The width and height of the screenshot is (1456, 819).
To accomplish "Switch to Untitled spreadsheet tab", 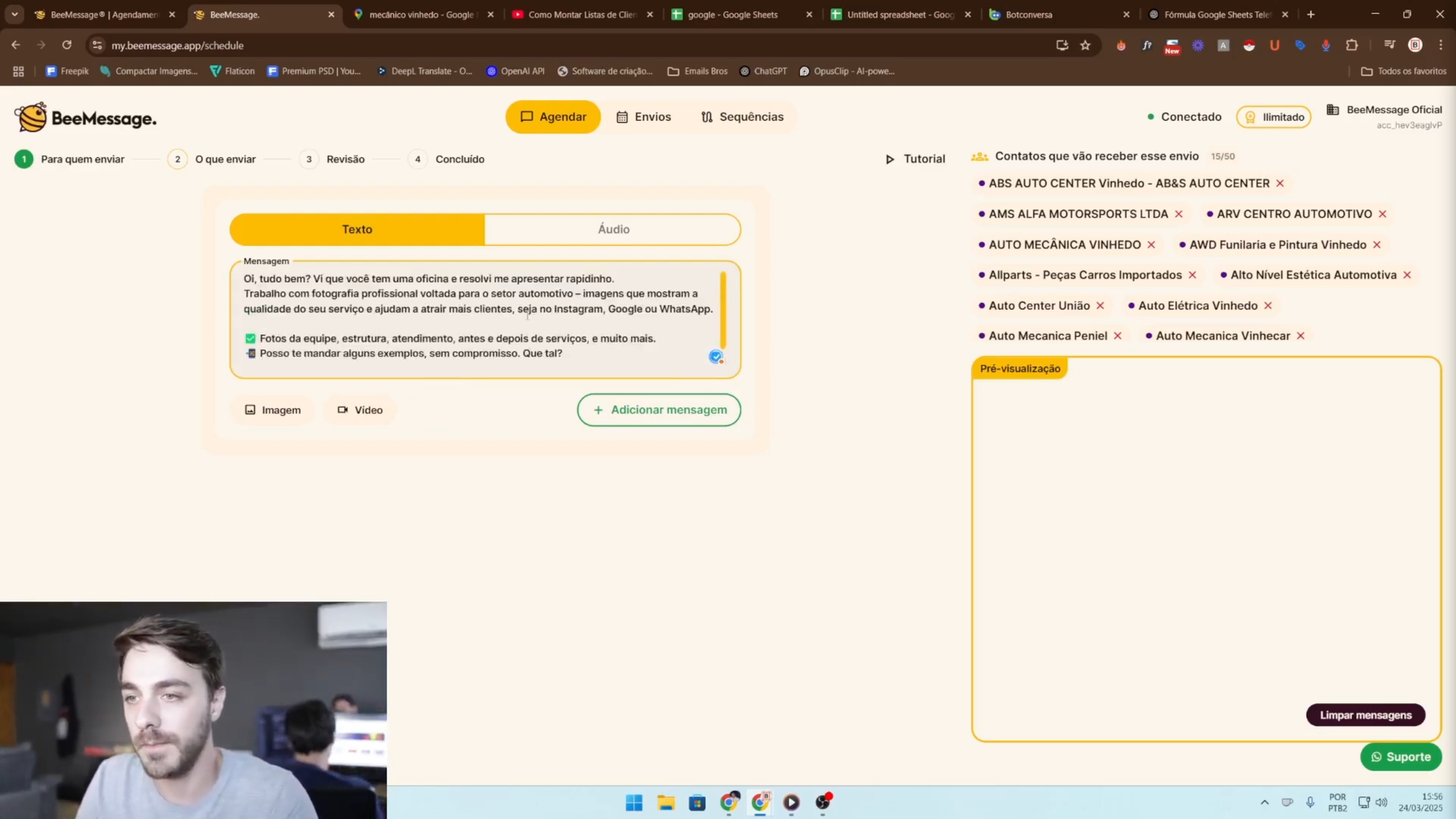I will tap(900, 15).
